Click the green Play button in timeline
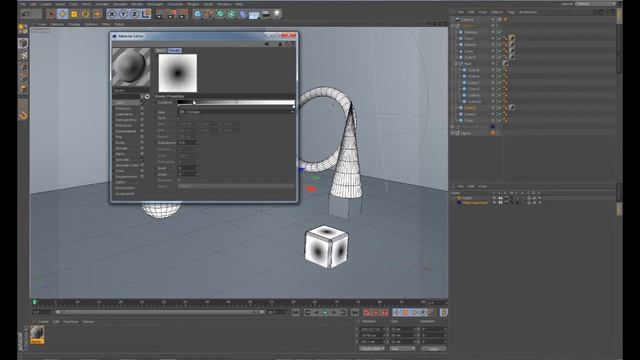The image size is (640, 360). (325, 312)
